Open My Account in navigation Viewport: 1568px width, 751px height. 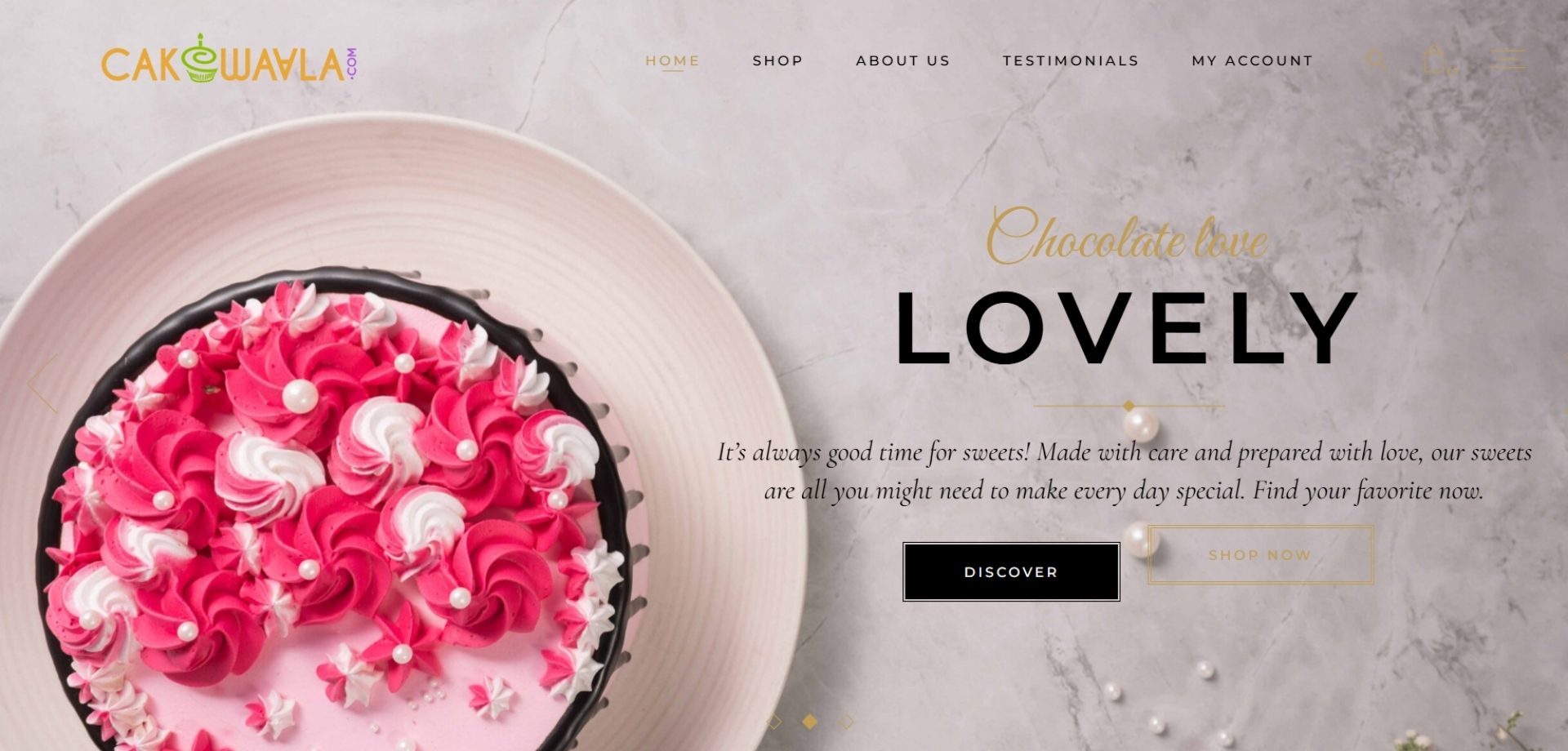(1252, 60)
